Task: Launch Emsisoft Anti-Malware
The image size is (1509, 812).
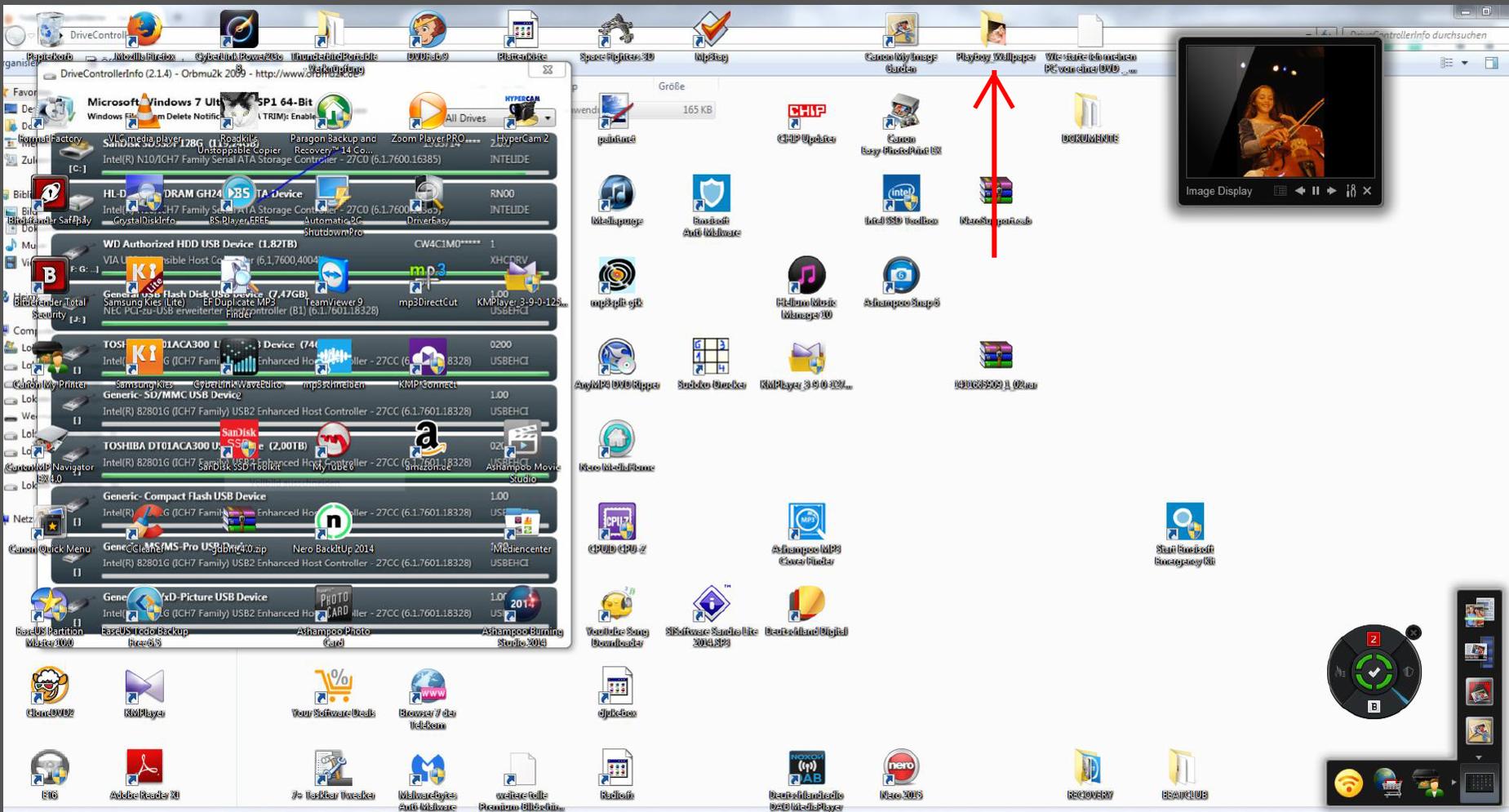Action: coord(711,206)
